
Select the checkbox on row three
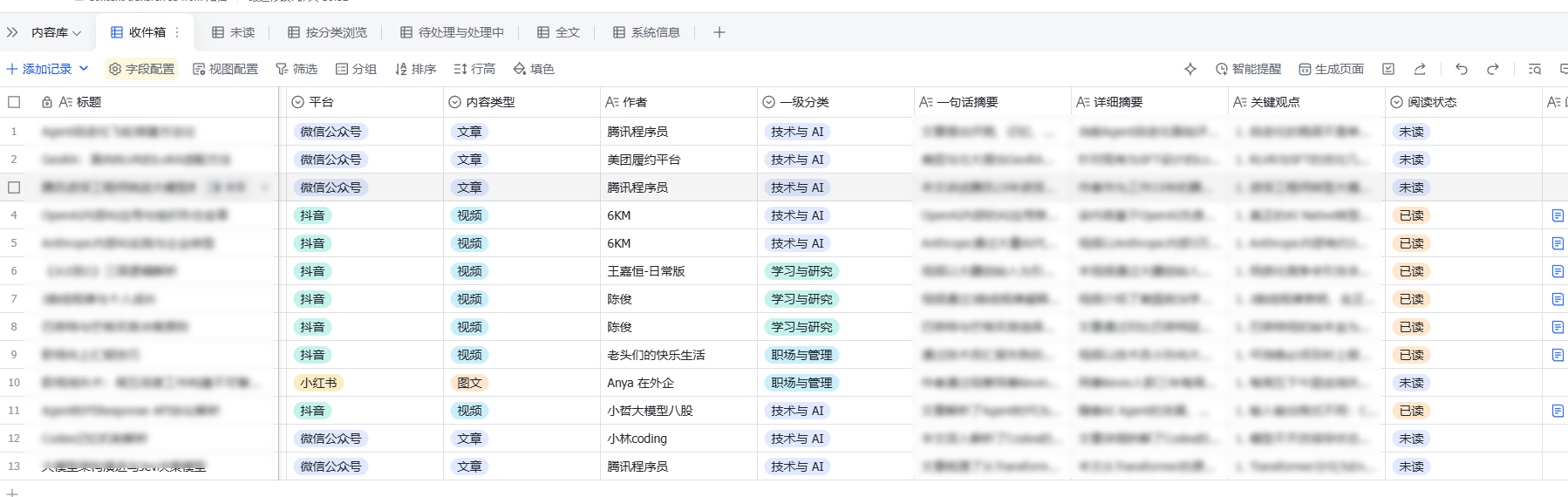[x=14, y=187]
